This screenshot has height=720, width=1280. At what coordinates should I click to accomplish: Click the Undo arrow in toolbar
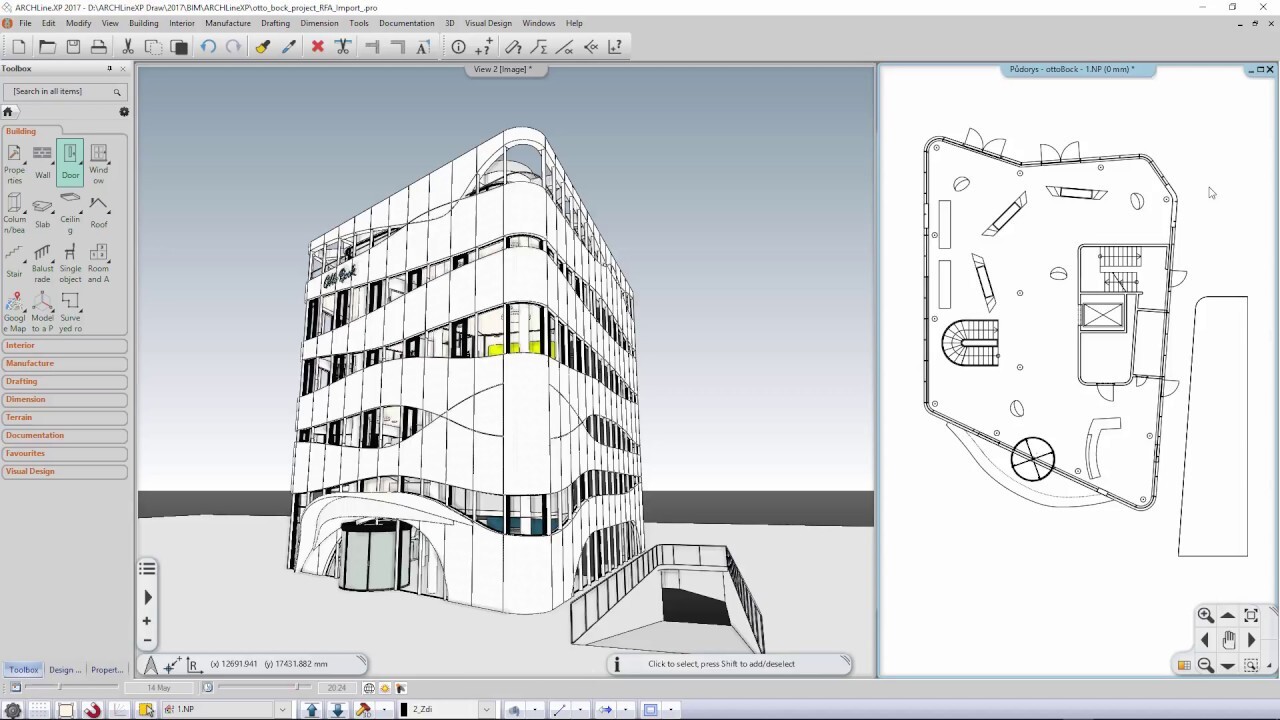pyautogui.click(x=208, y=47)
